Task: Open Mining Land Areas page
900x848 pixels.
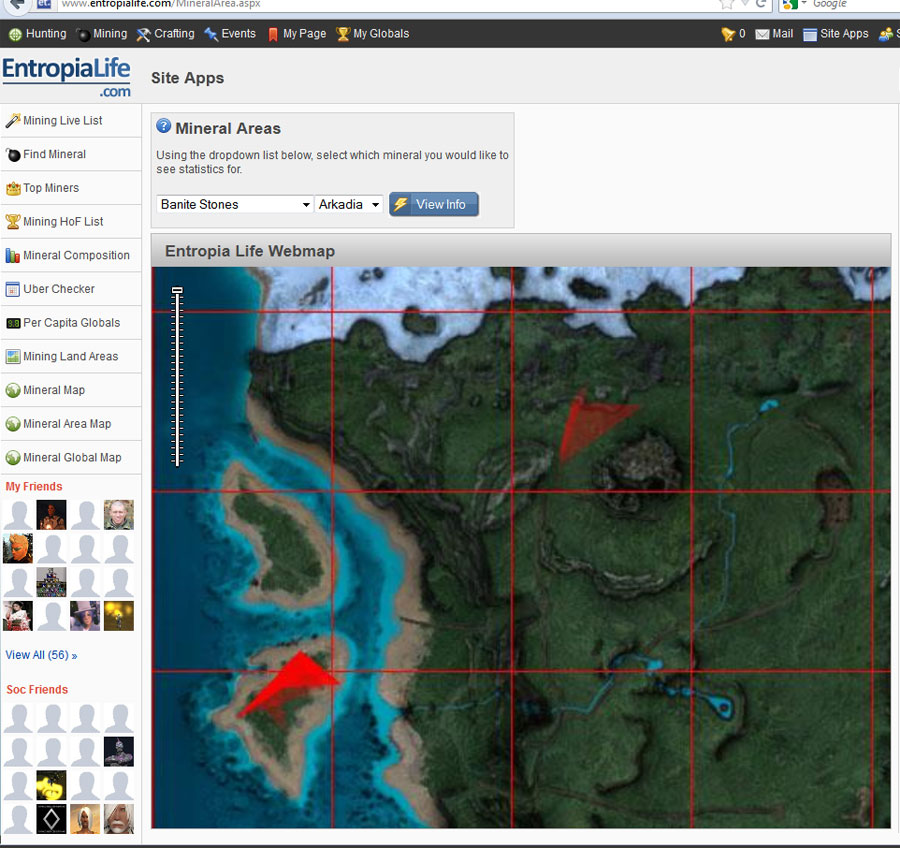Action: click(71, 357)
